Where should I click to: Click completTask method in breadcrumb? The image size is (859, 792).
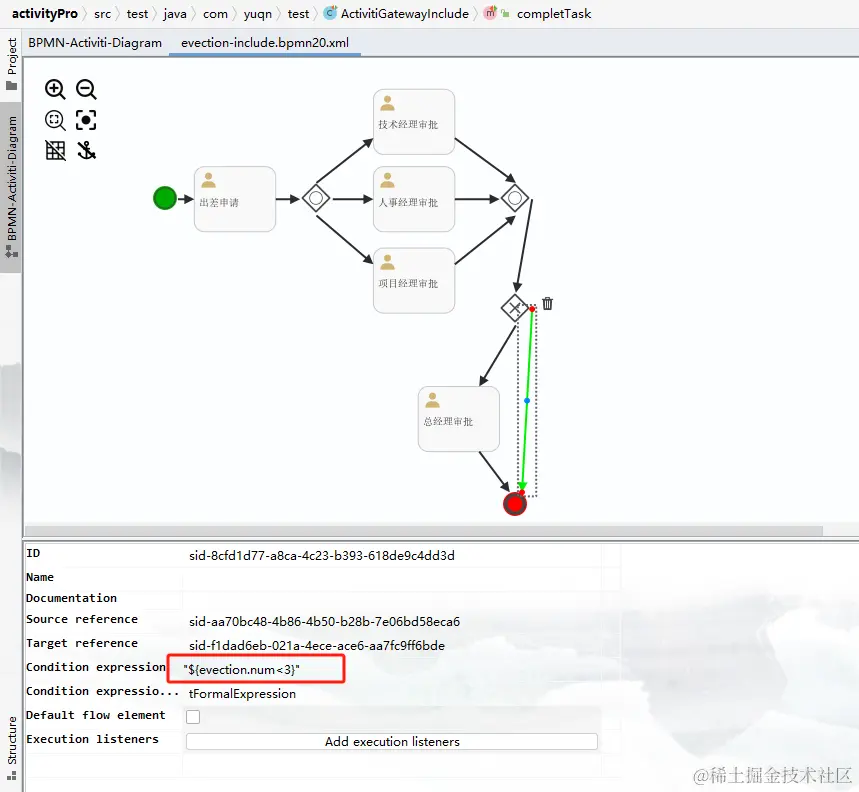click(539, 14)
